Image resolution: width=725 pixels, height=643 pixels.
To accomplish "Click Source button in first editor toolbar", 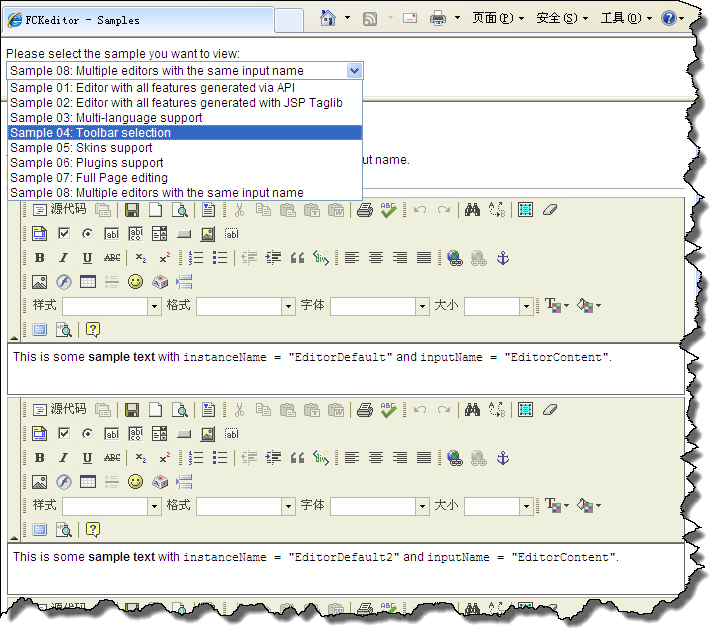I will [59, 210].
